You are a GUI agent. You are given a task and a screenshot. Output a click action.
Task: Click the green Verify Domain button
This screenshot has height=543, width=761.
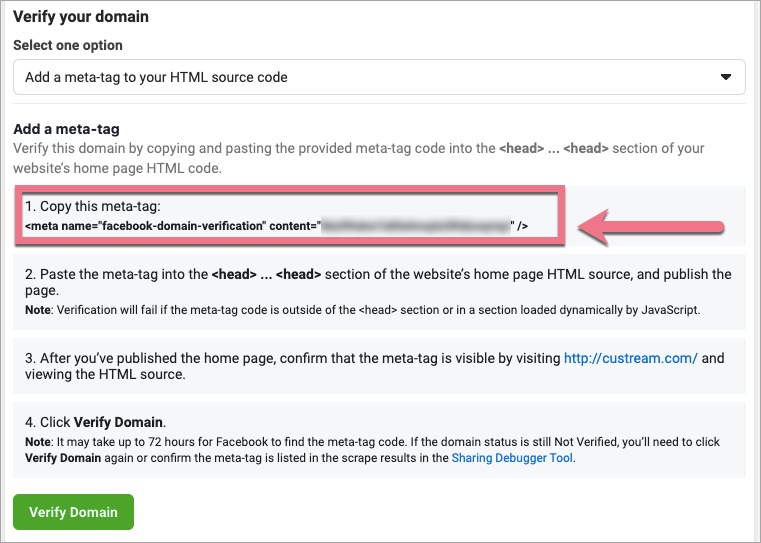coord(73,512)
